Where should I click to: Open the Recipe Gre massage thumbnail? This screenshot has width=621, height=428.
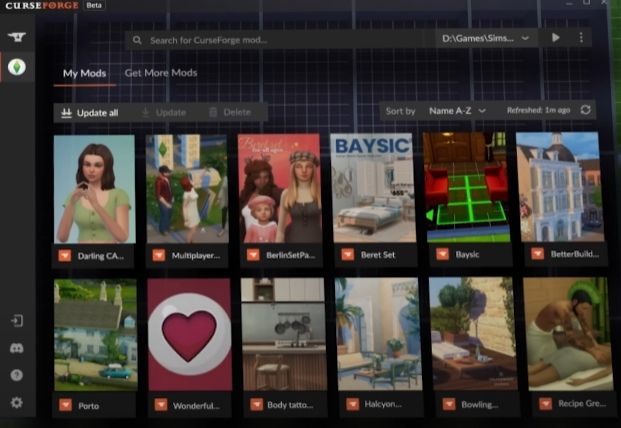(568, 333)
